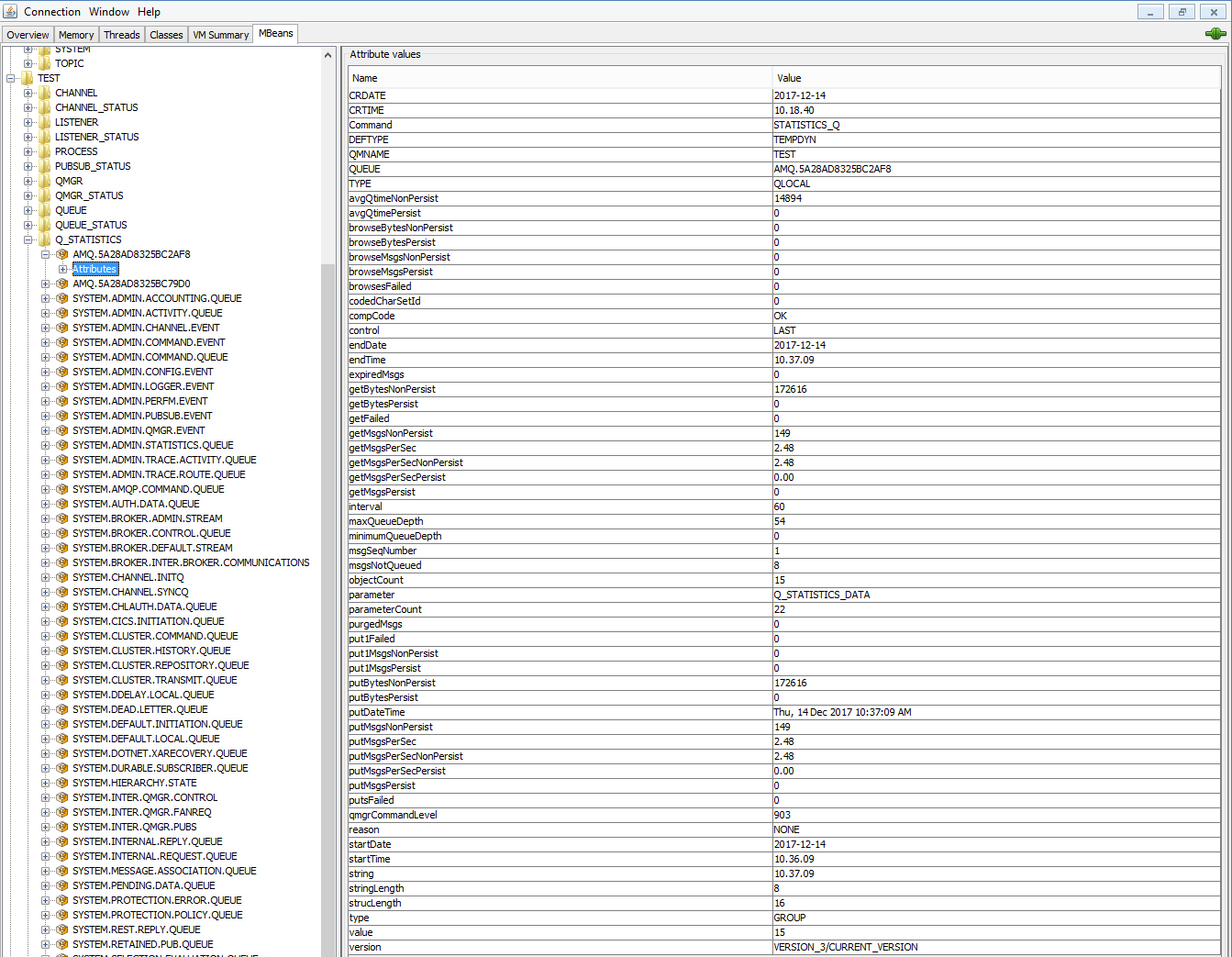The height and width of the screenshot is (957, 1232).
Task: Click the Q_STATISTICS folder icon
Action: point(44,239)
